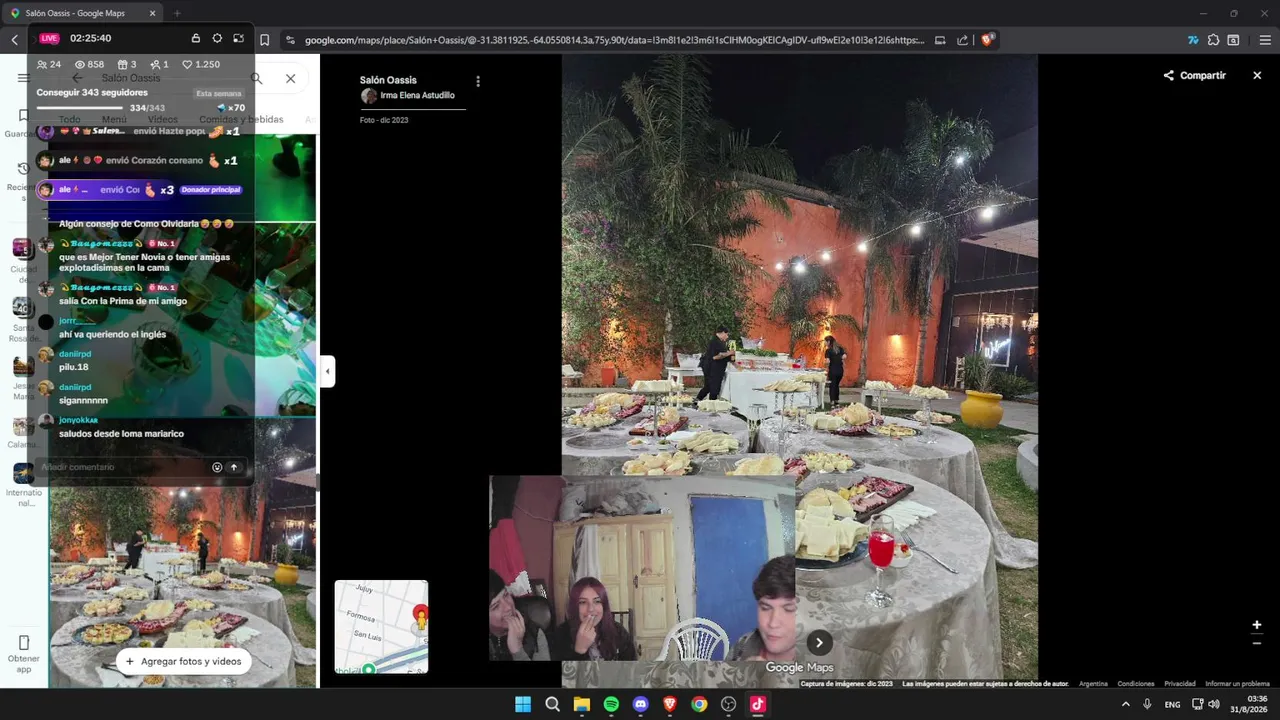1280x720 pixels.
Task: Click Informar un problema link
Action: (1237, 684)
